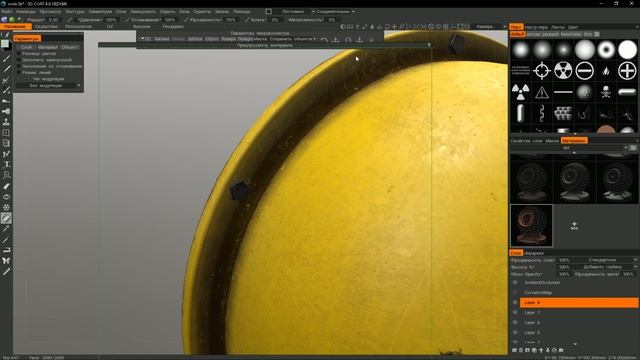Open the Без модуляции dropdown
This screenshot has height=360, width=640.
coord(49,86)
